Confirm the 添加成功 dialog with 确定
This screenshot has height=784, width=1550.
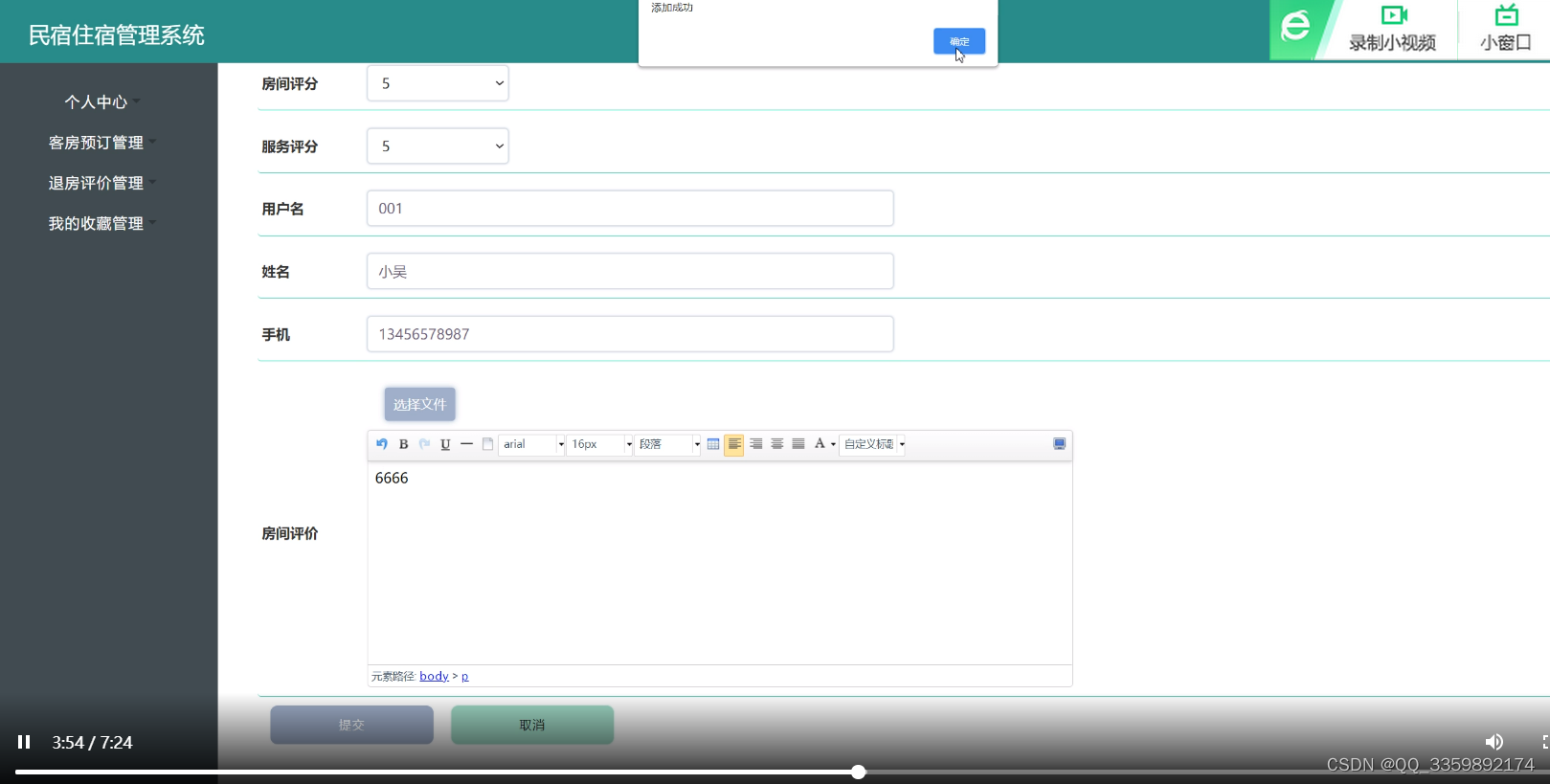[959, 41]
